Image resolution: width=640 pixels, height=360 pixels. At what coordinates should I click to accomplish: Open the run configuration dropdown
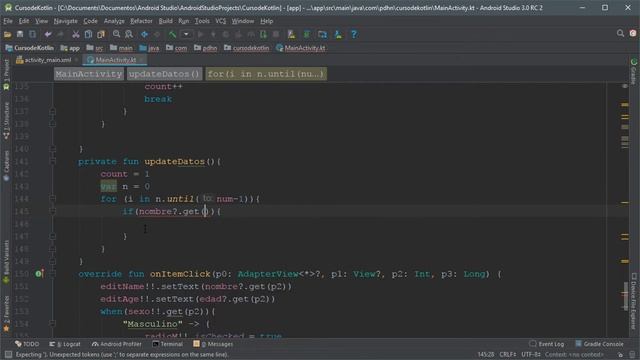click(187, 34)
